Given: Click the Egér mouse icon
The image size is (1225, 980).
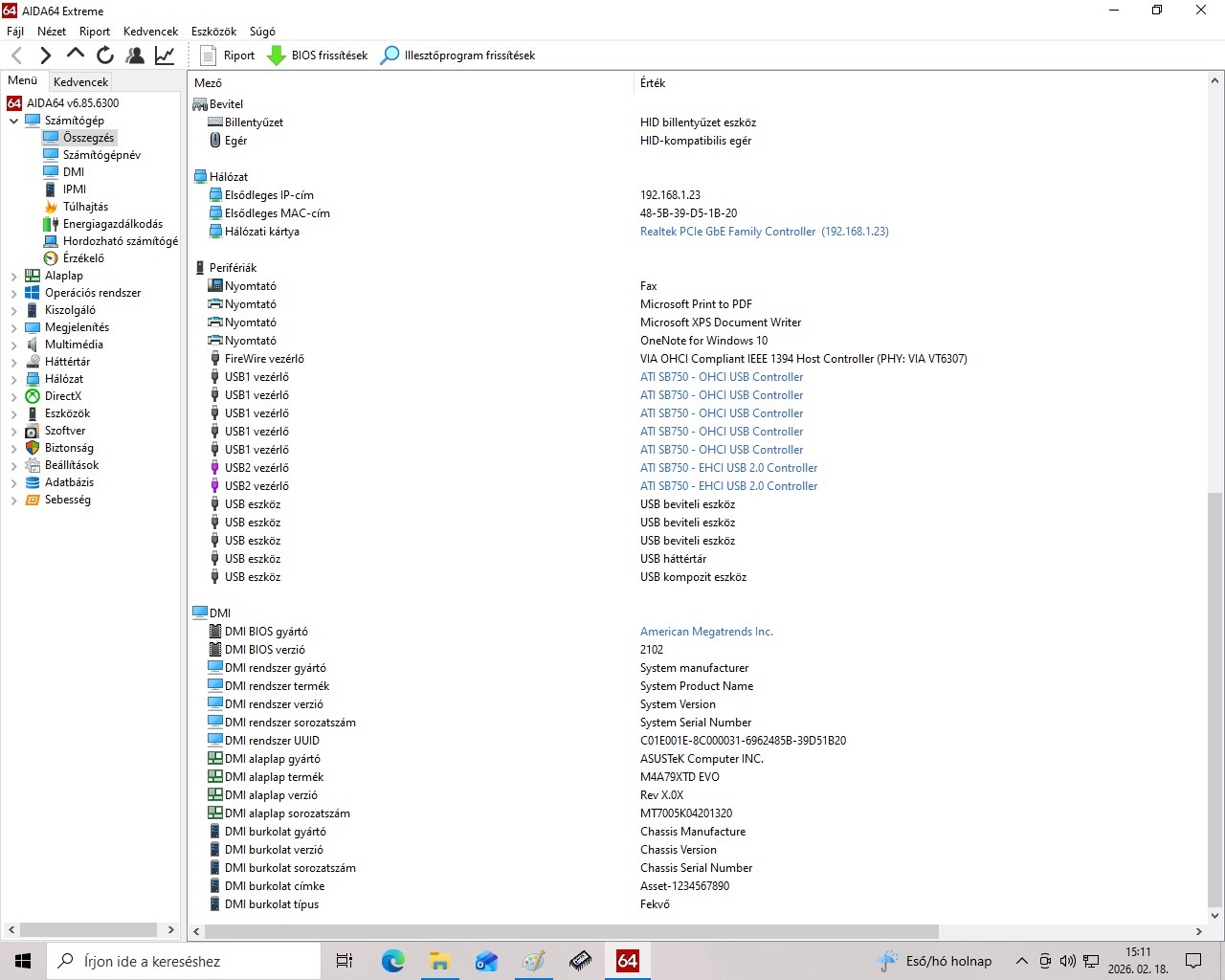Looking at the screenshot, I should click(215, 141).
